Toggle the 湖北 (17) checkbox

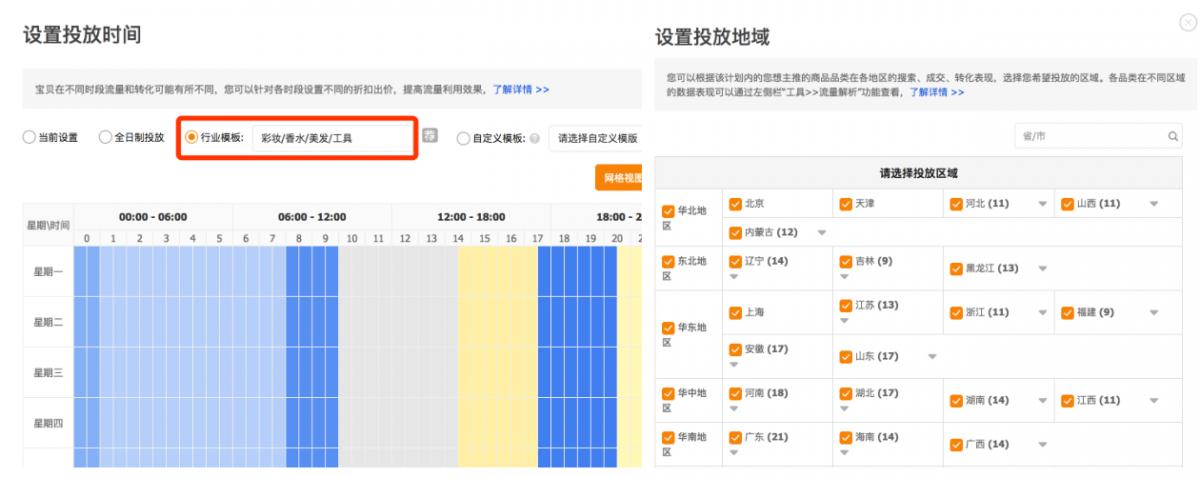[x=846, y=393]
